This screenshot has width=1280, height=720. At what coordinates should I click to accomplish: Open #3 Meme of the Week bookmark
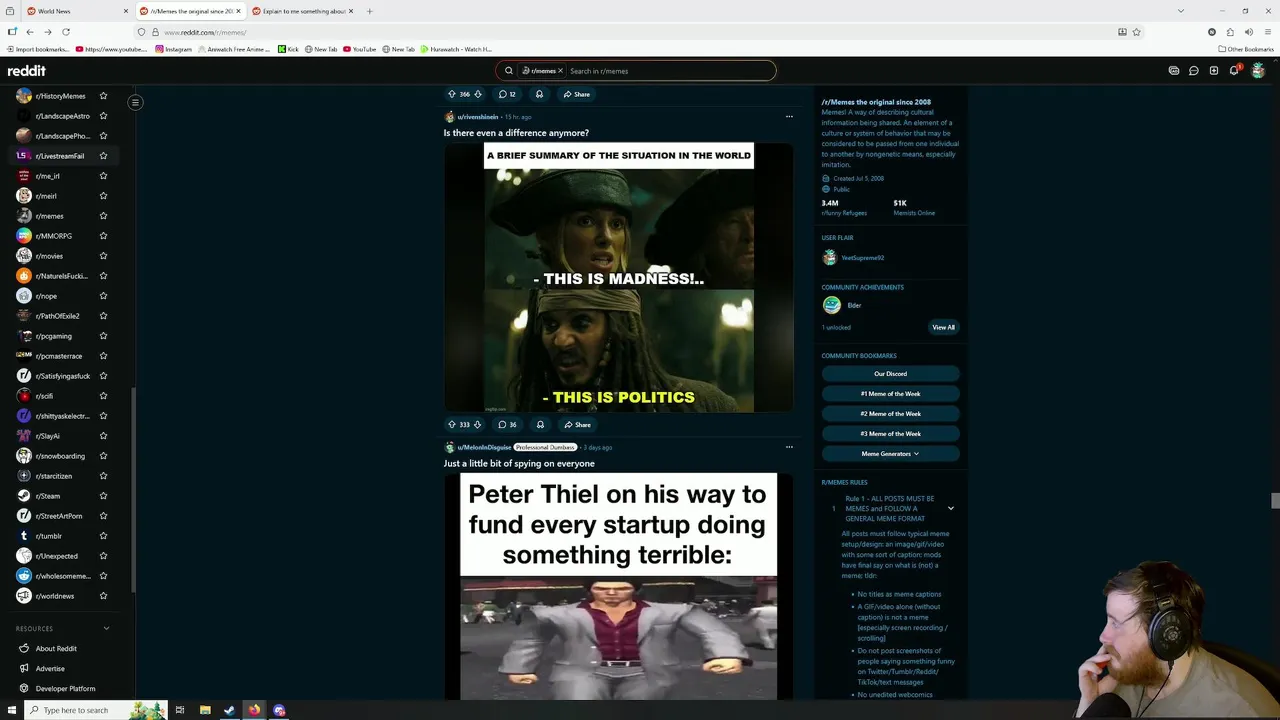pyautogui.click(x=890, y=434)
